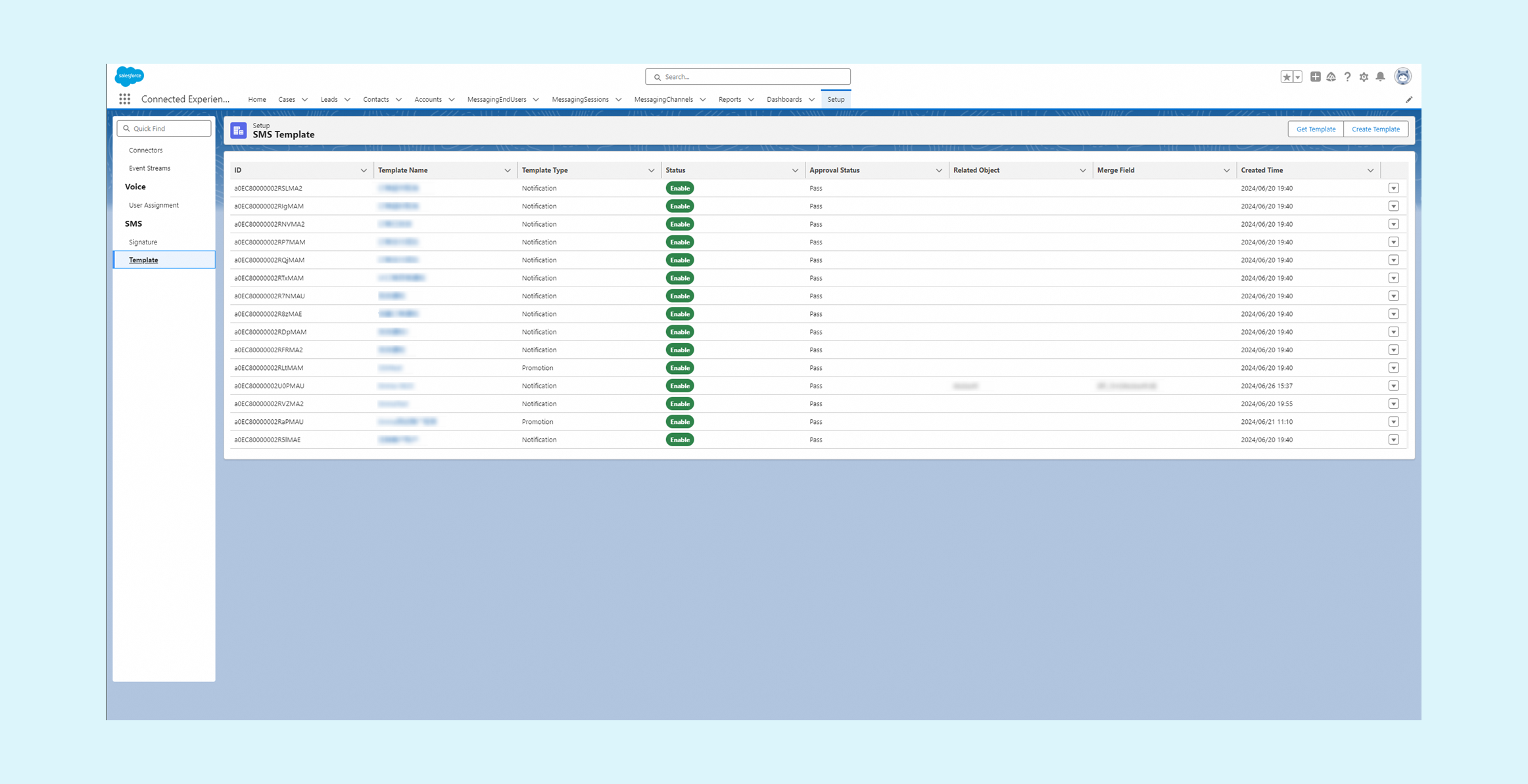Open Event Streams in the sidebar
Viewport: 1528px width, 784px height.
[x=150, y=168]
